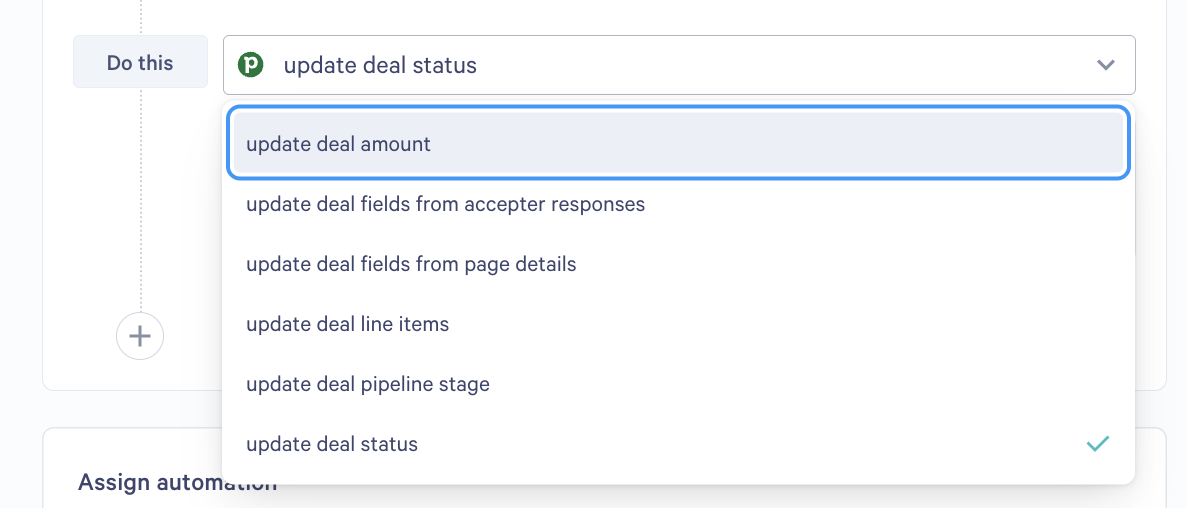Choose update deal fields from page details

pos(678,264)
